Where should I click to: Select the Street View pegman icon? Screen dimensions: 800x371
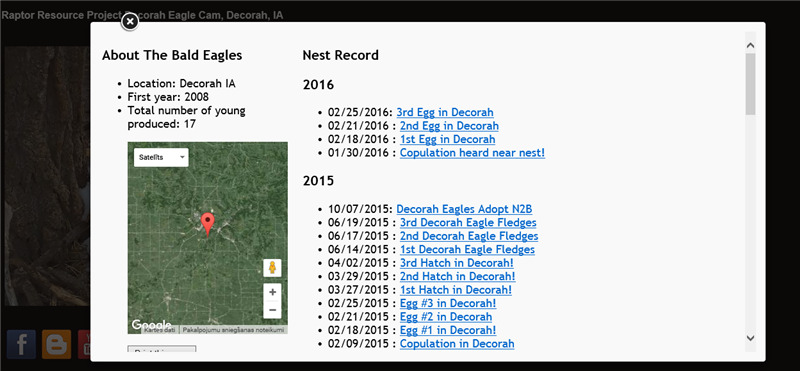tap(272, 268)
